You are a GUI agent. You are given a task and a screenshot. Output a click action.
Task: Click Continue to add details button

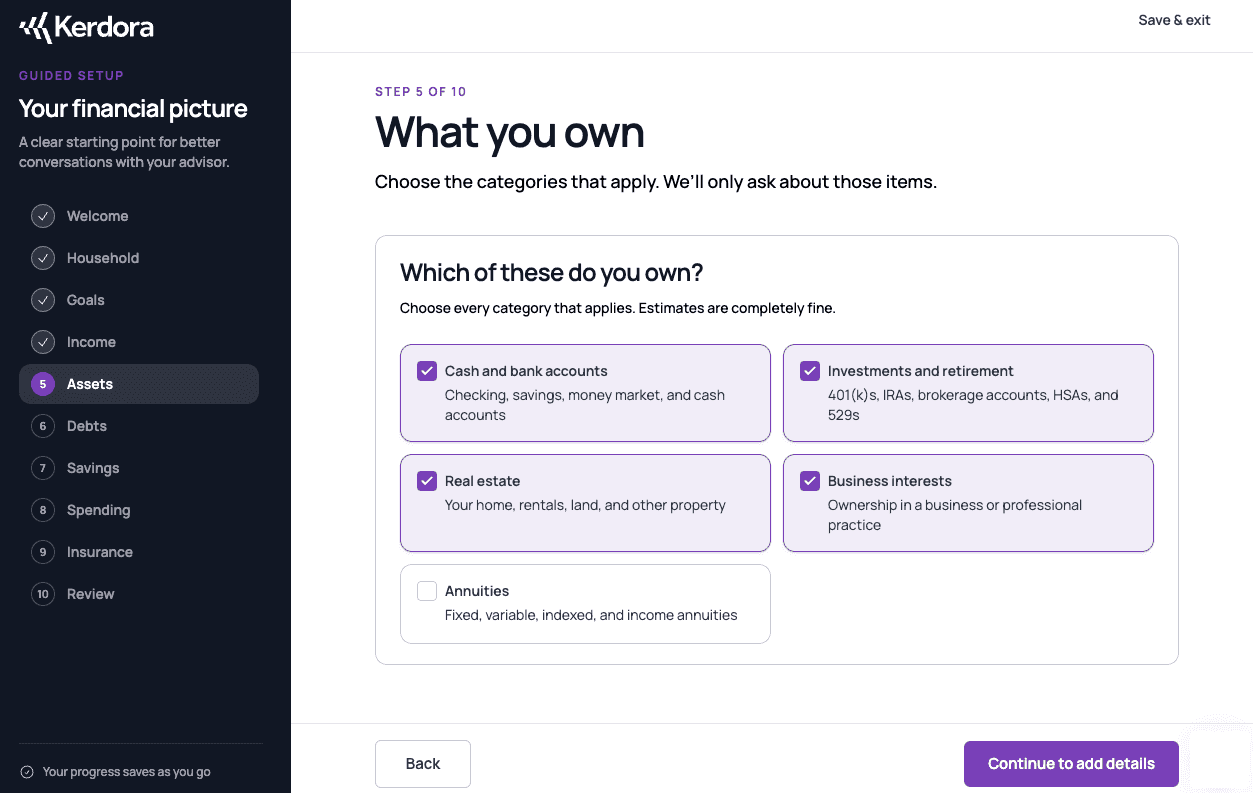click(1071, 764)
